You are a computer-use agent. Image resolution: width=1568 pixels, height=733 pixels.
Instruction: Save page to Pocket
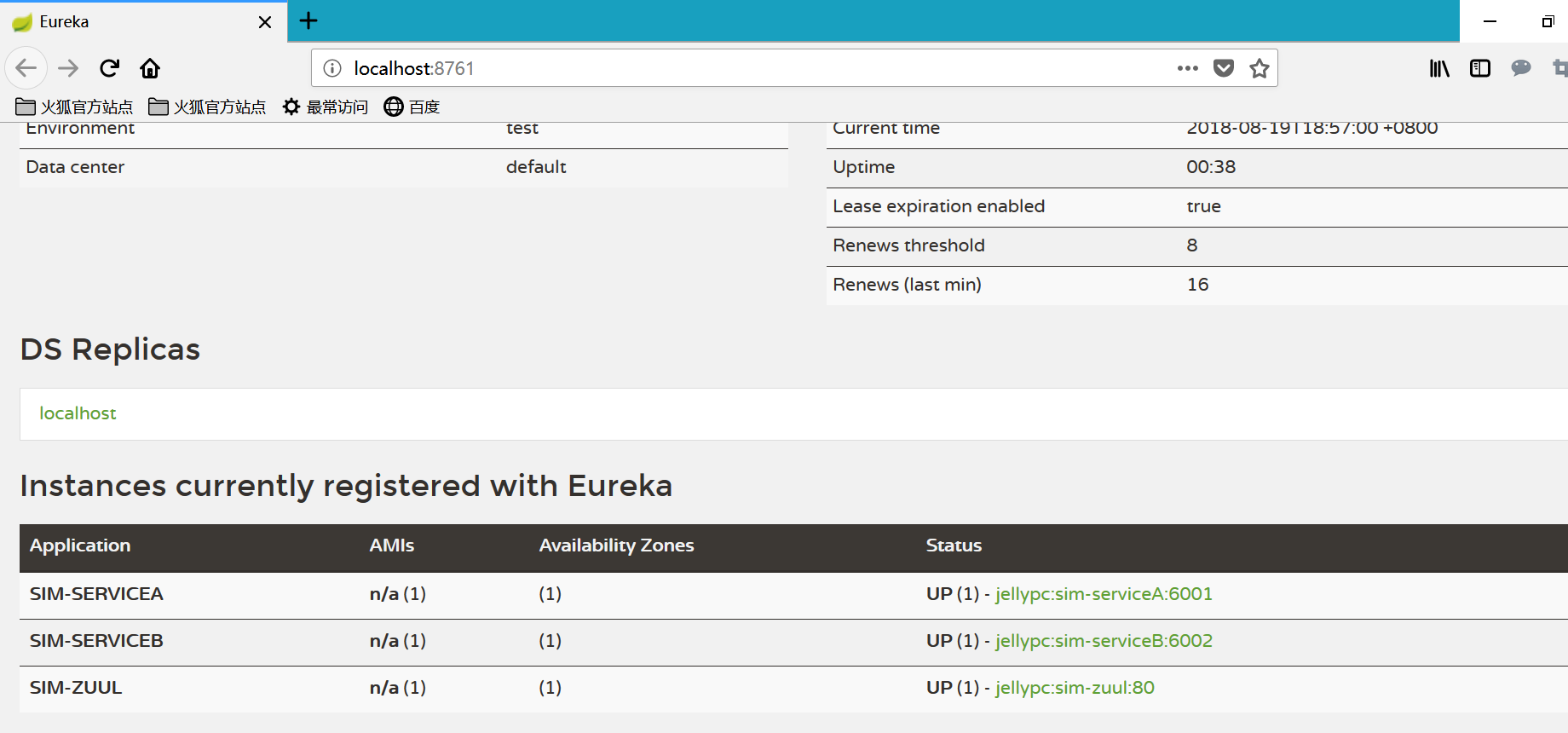(x=1224, y=68)
